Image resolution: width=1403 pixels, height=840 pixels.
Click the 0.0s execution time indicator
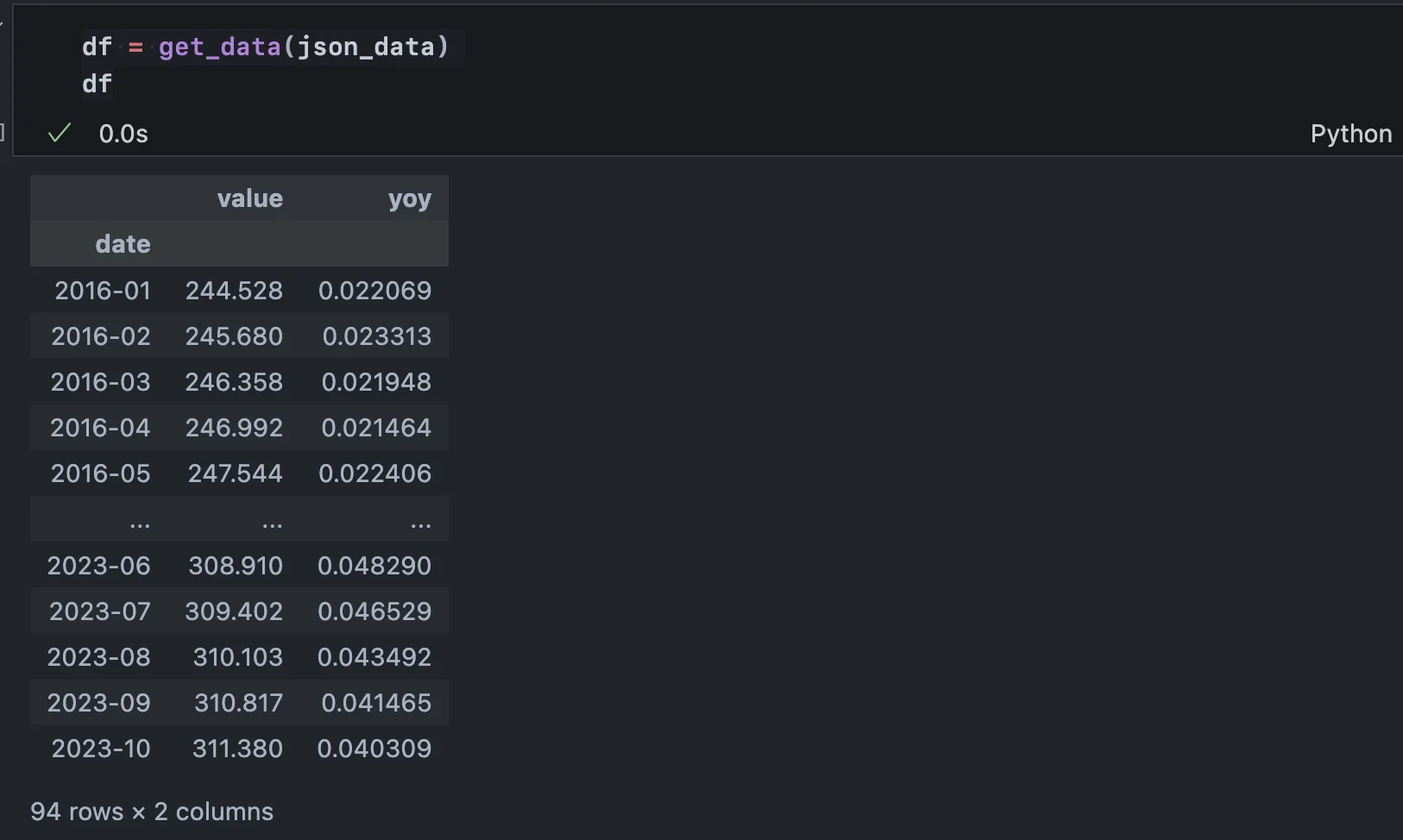123,134
